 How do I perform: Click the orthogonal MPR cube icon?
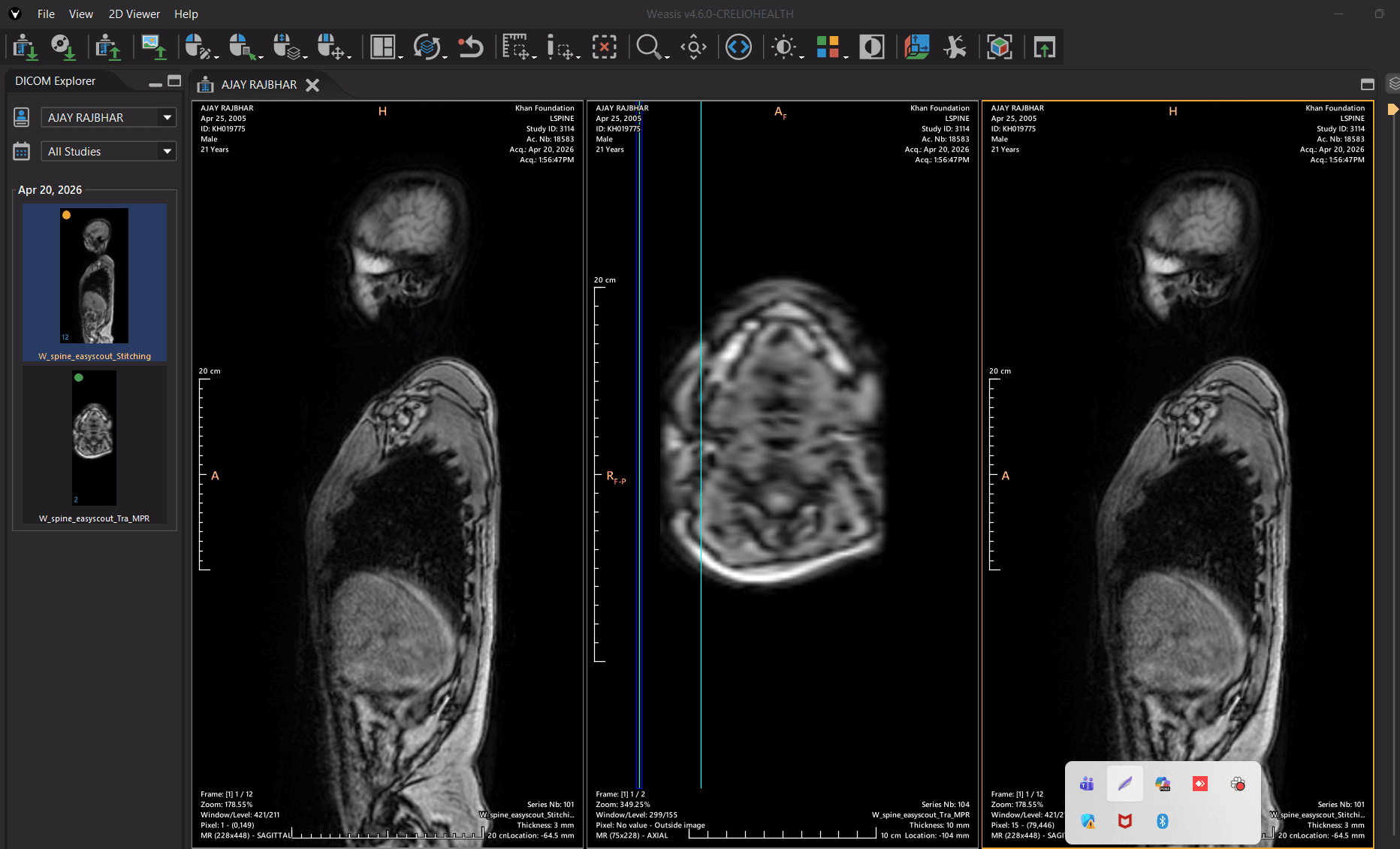point(916,47)
